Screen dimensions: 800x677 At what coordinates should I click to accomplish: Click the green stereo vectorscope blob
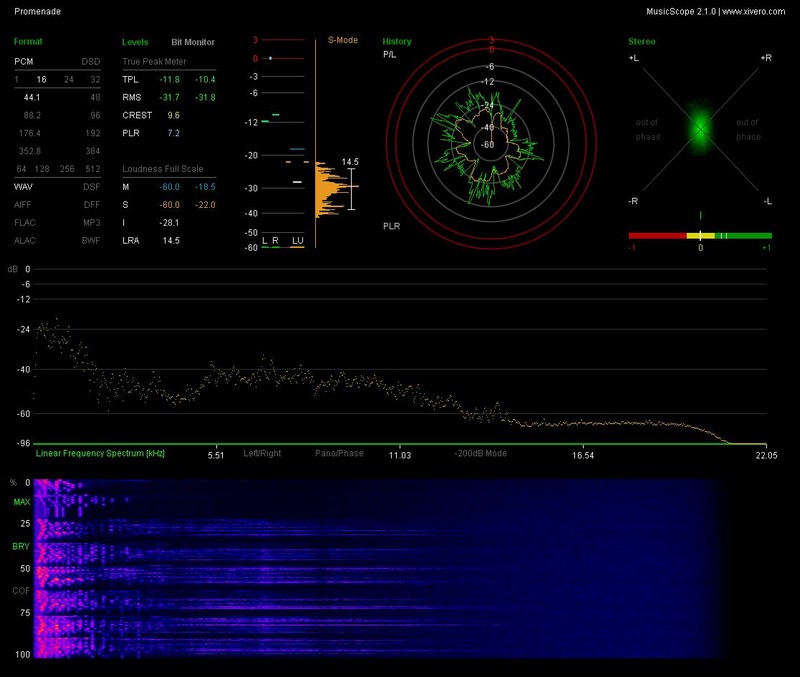click(x=701, y=129)
